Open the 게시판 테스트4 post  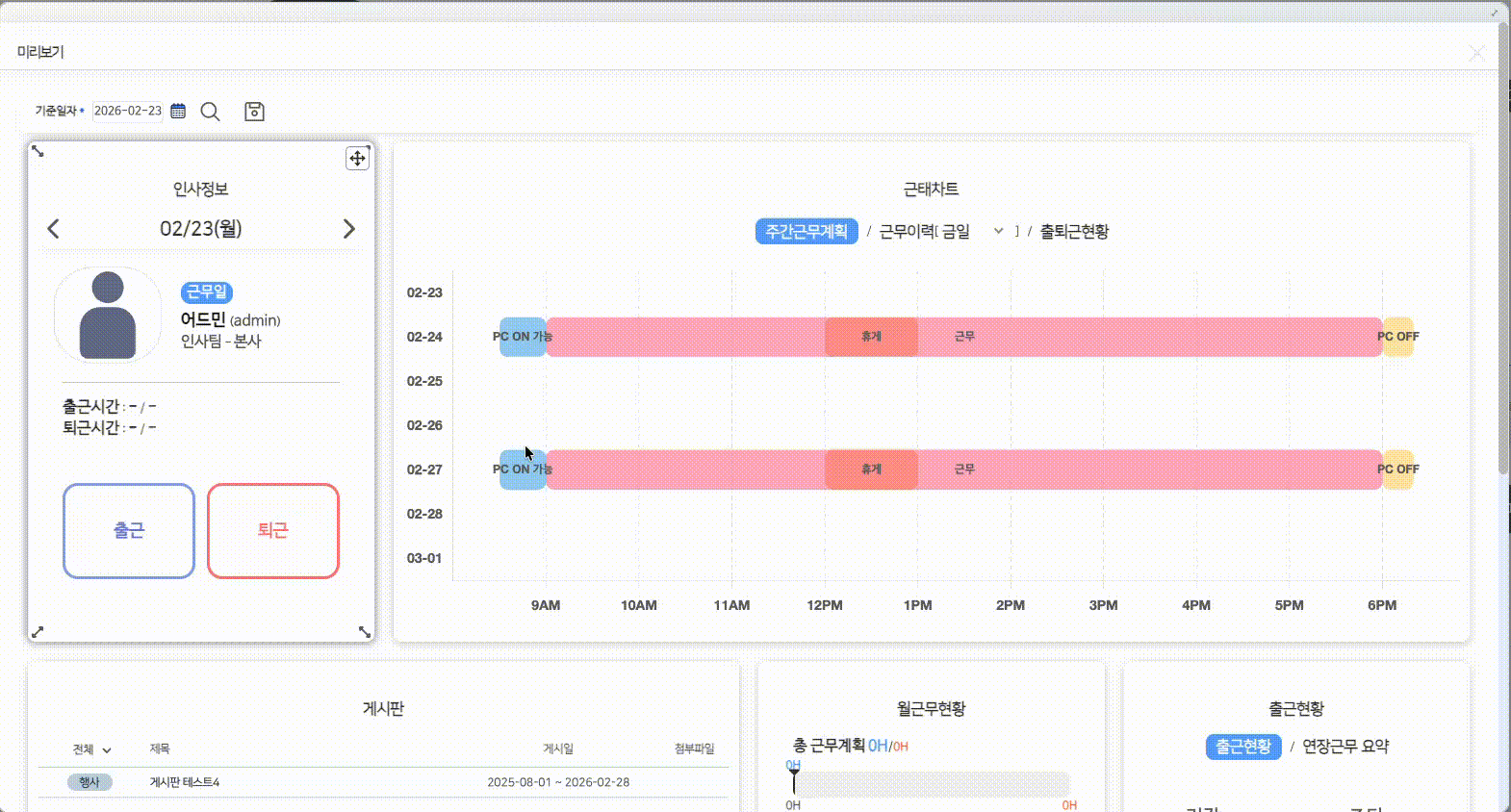click(185, 782)
